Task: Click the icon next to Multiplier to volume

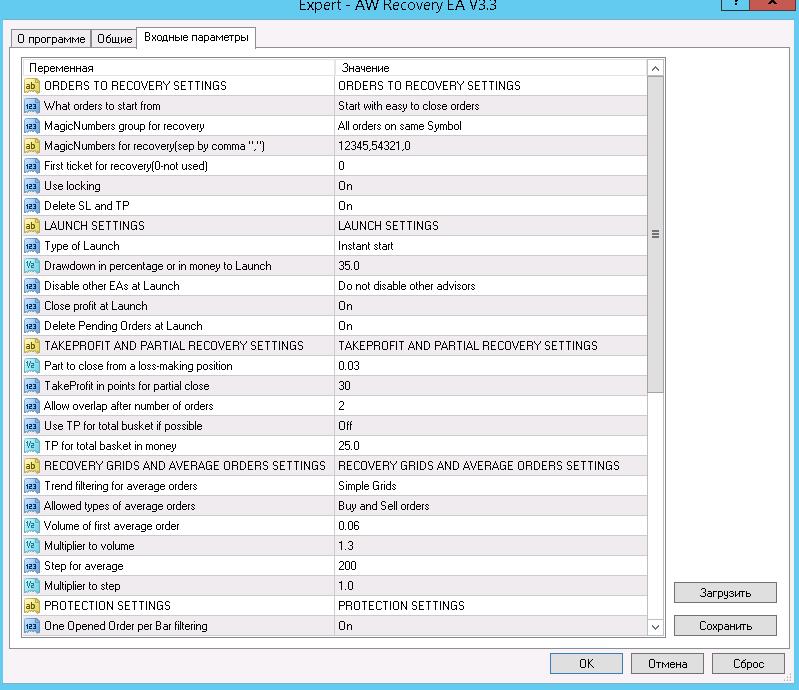Action: point(32,546)
